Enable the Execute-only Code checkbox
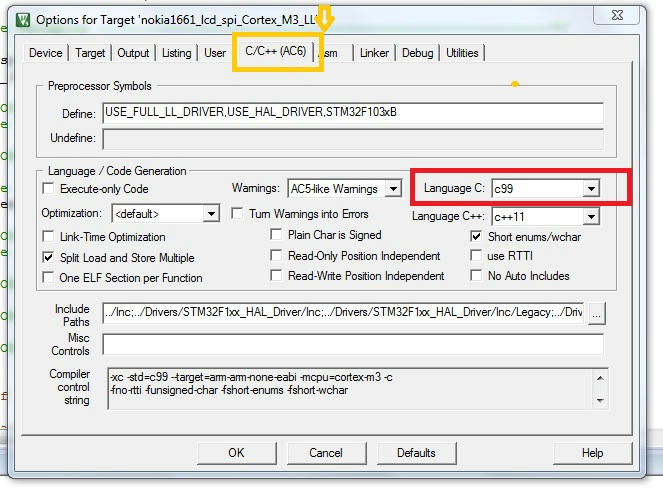The image size is (663, 493). point(49,189)
